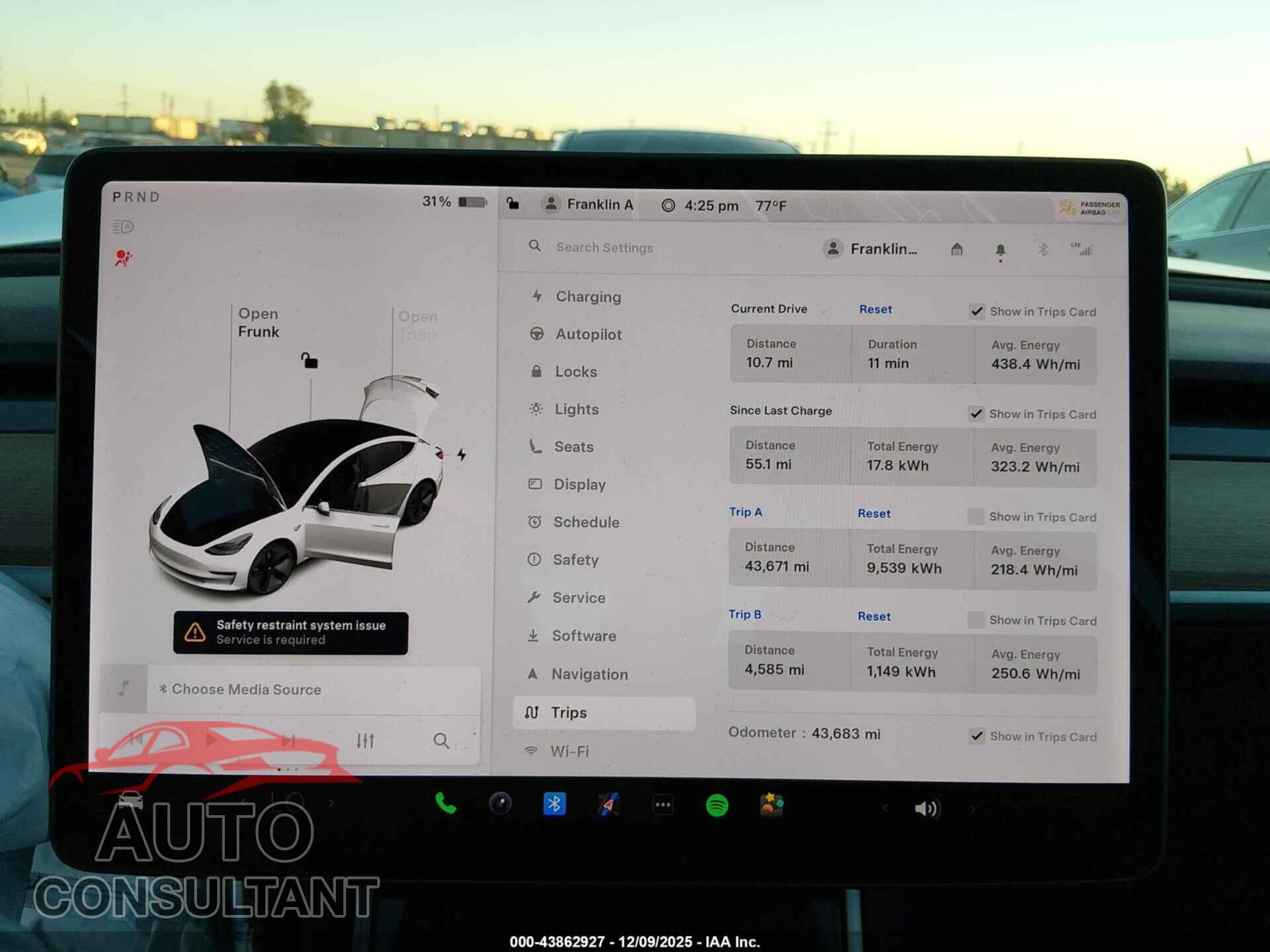The width and height of the screenshot is (1270, 952).
Task: Tap the LTE signal strength icon
Action: pyautogui.click(x=1082, y=249)
